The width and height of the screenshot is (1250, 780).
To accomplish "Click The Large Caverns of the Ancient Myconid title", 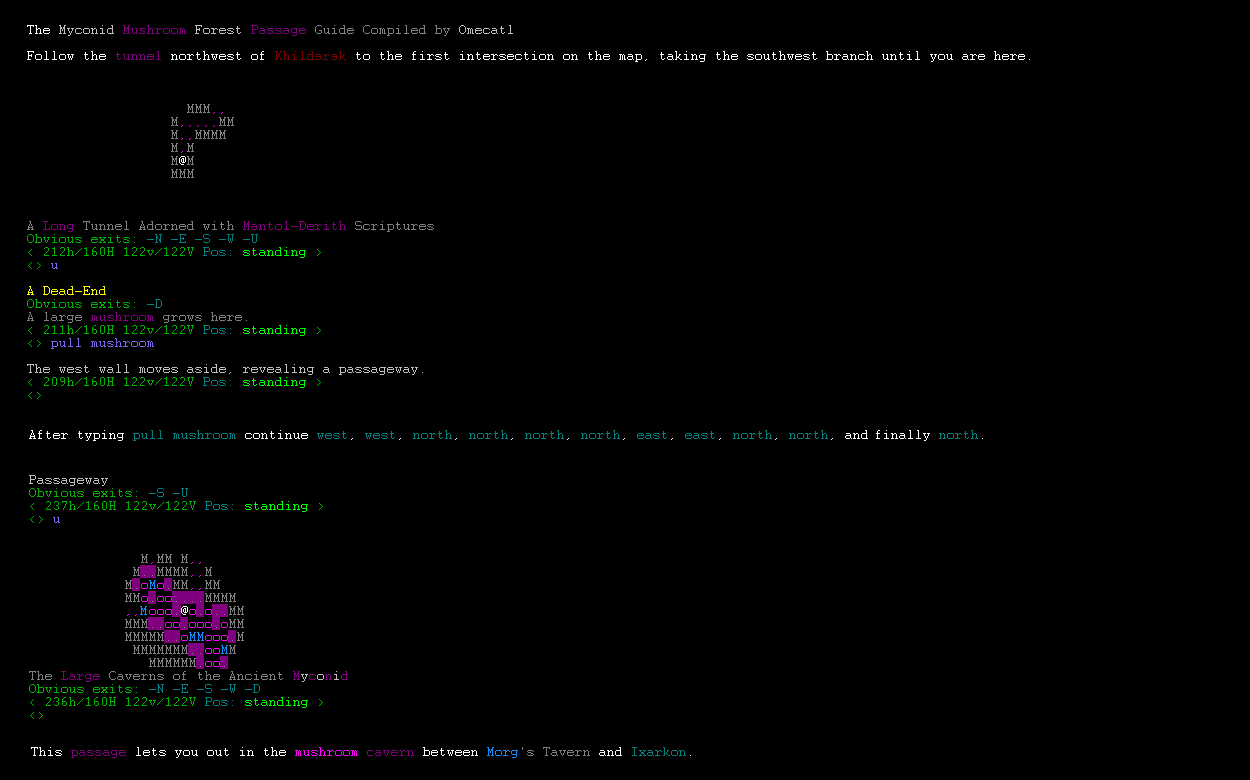I will (x=188, y=676).
